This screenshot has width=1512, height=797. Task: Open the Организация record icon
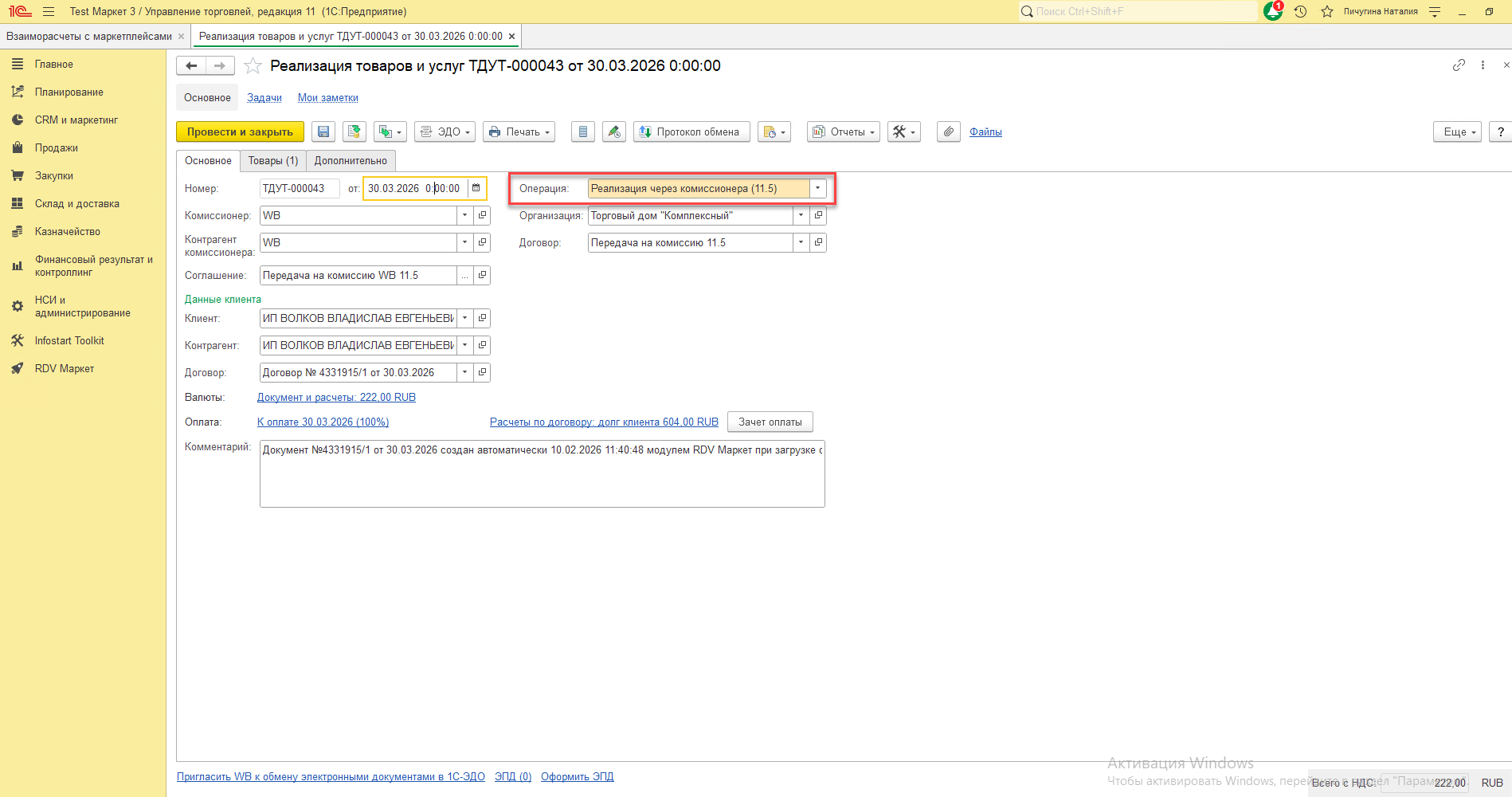point(818,216)
